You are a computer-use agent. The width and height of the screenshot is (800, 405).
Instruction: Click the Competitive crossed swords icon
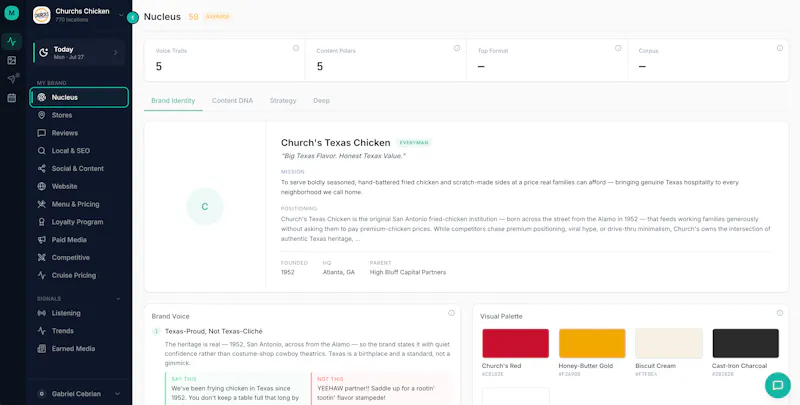[x=42, y=258]
